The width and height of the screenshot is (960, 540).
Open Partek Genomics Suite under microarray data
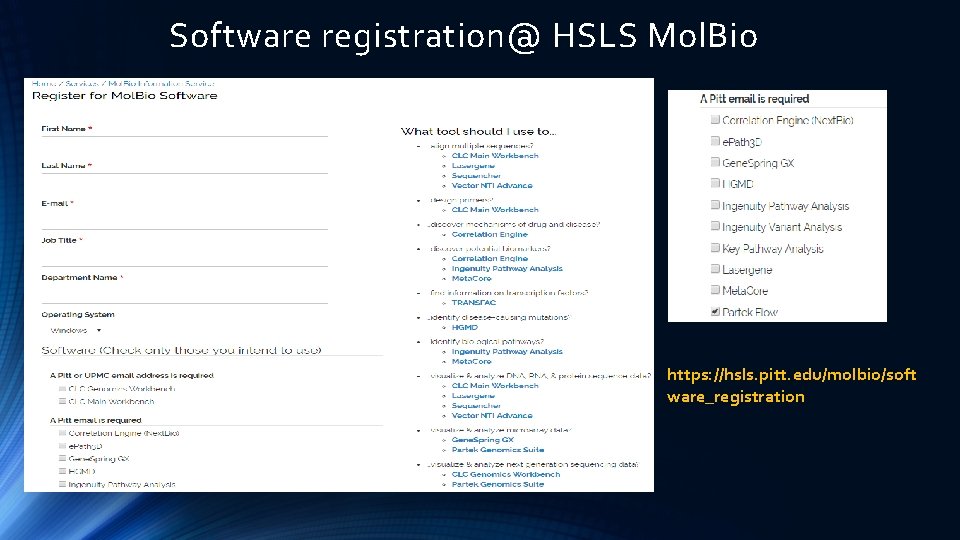498,449
